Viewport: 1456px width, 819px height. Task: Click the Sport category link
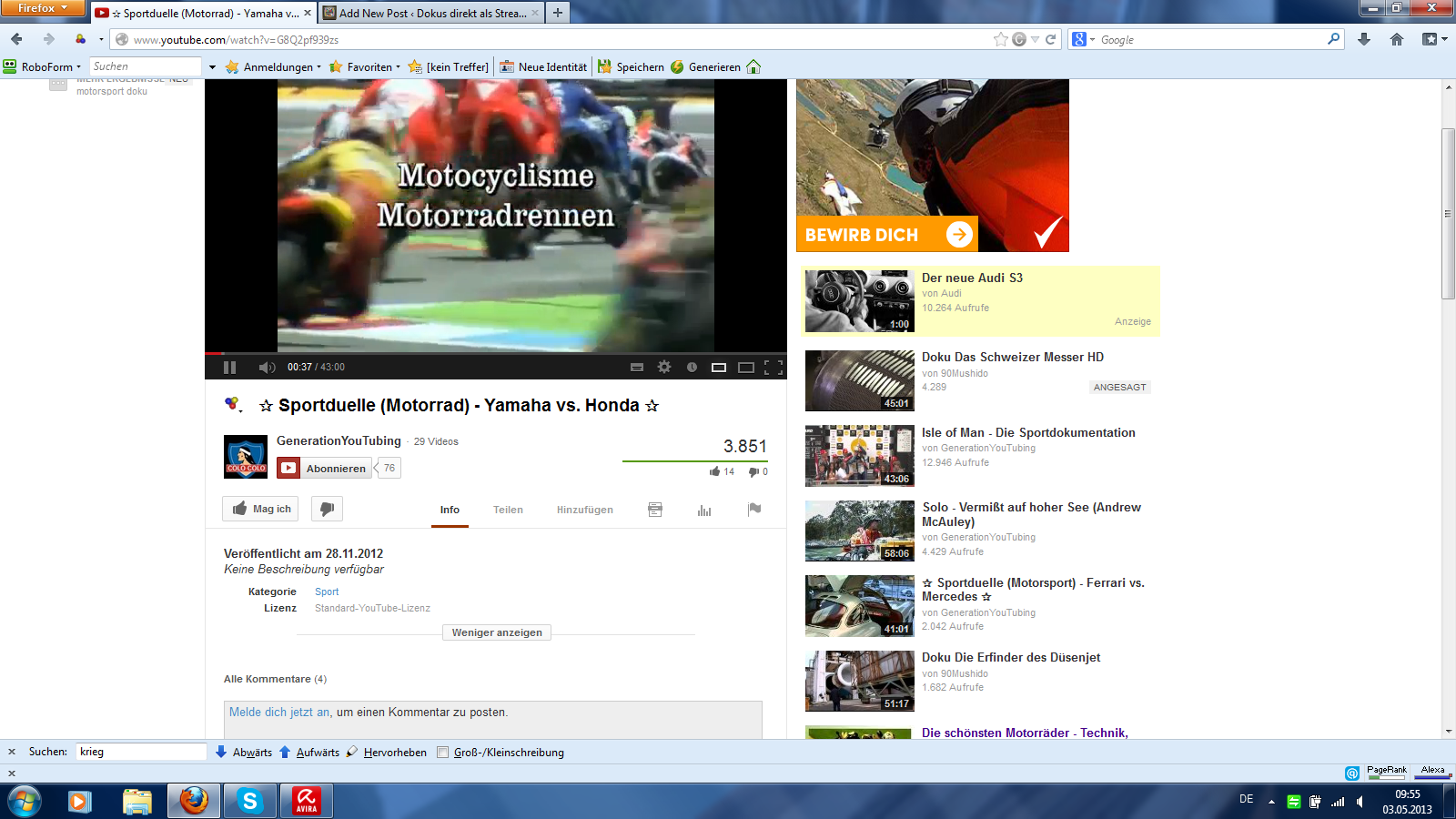[x=327, y=591]
